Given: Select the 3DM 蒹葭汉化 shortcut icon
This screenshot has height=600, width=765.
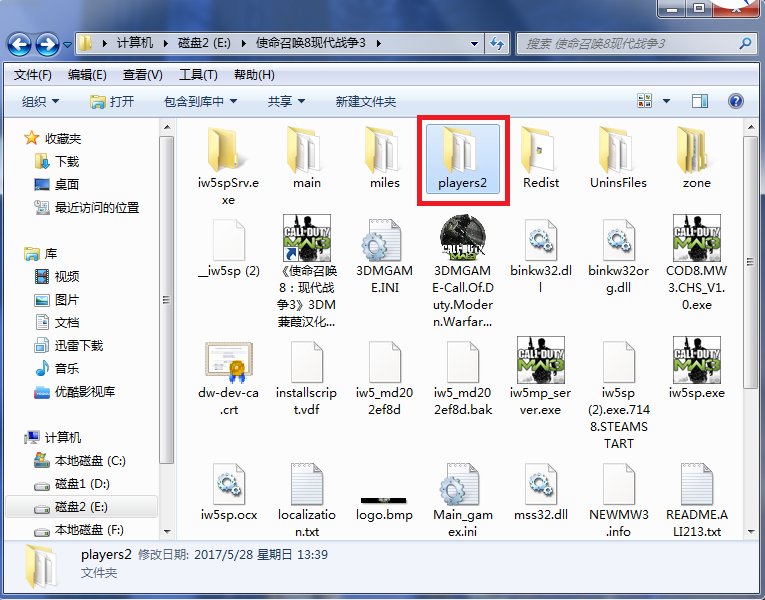Looking at the screenshot, I should coord(306,238).
